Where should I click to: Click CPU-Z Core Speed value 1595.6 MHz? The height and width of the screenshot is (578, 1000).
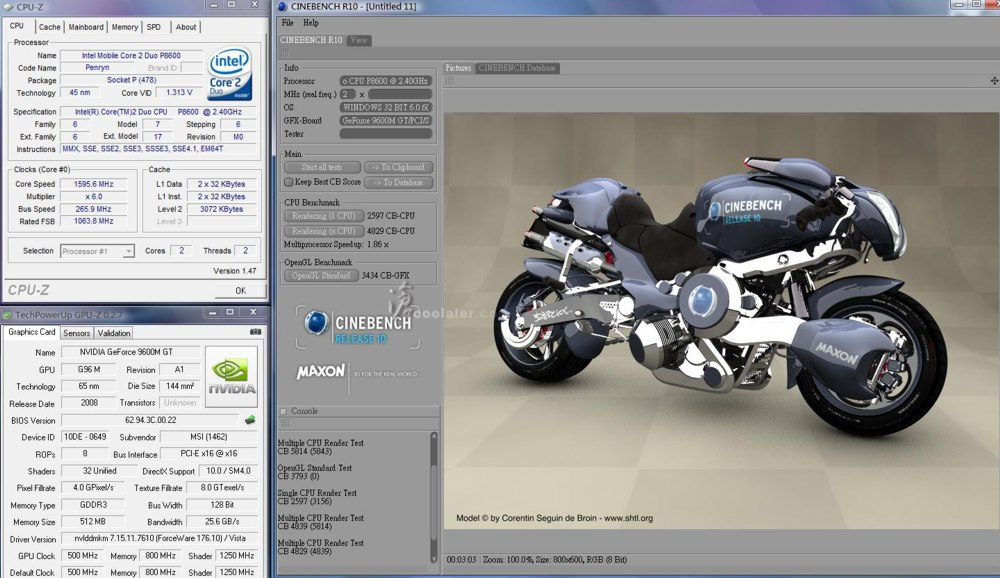(x=94, y=184)
